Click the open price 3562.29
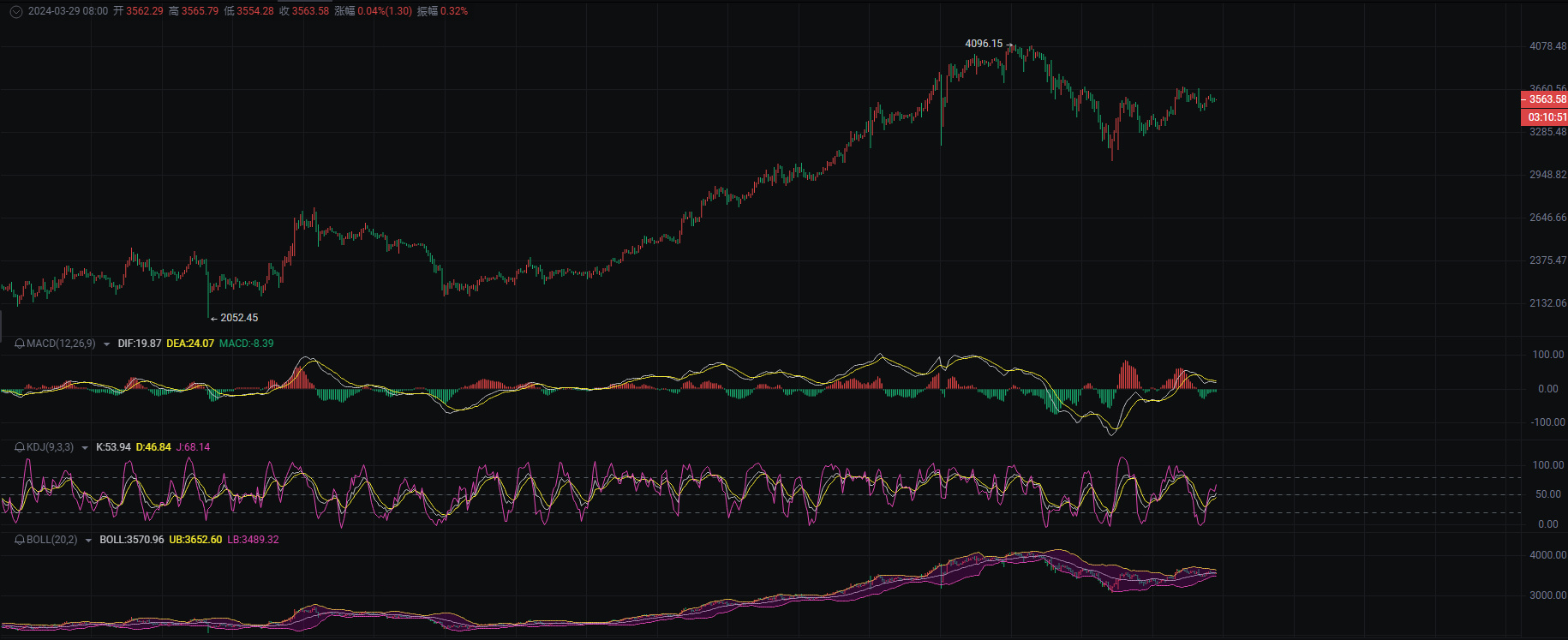This screenshot has height=640, width=1568. (145, 11)
